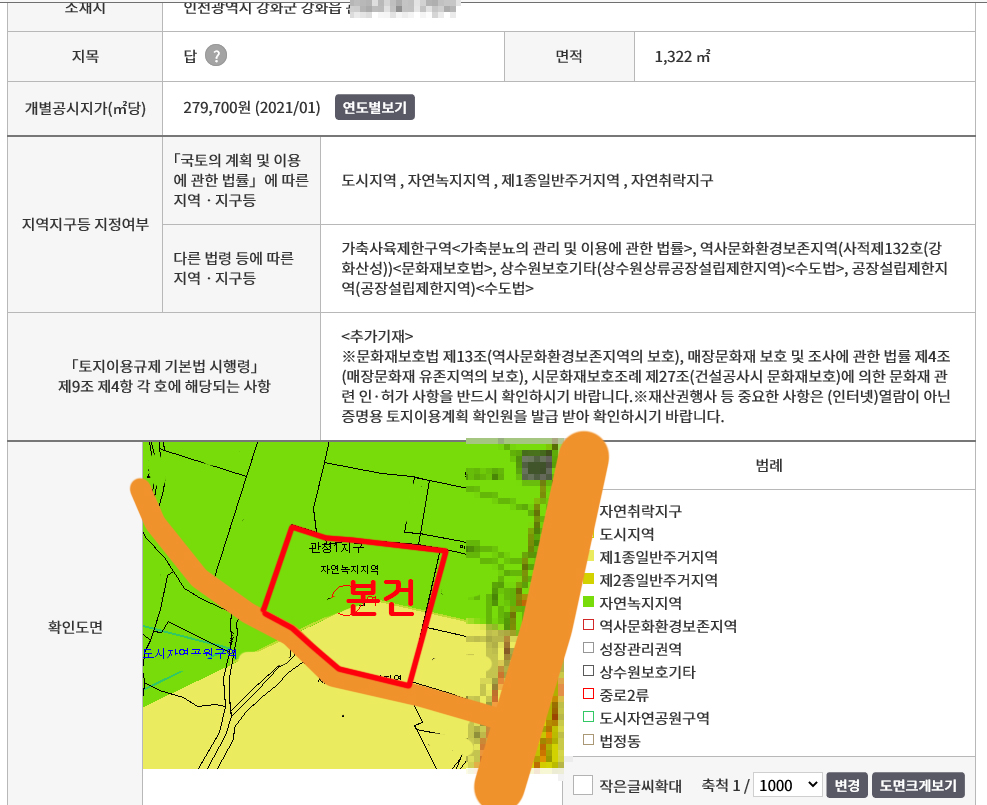The image size is (987, 805).
Task: Click the green 자연녹지지역 legend swatch
Action: 590,603
